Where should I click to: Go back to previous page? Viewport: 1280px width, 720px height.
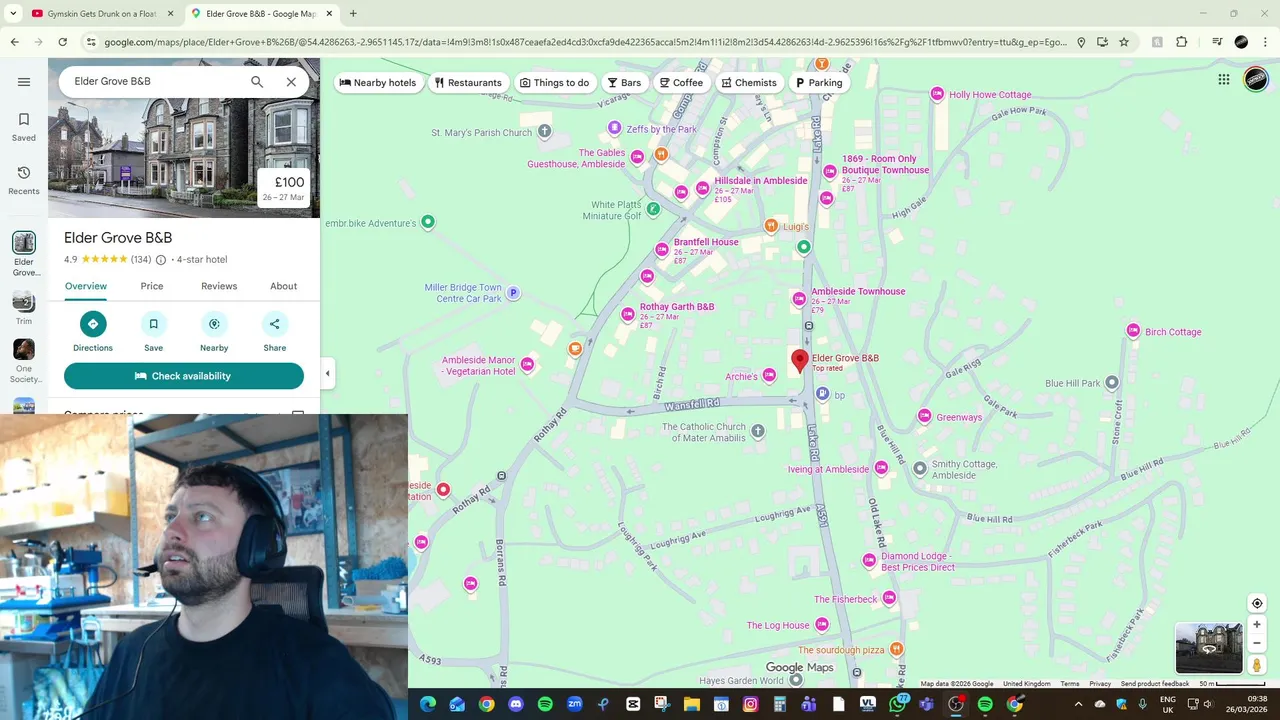tap(14, 42)
